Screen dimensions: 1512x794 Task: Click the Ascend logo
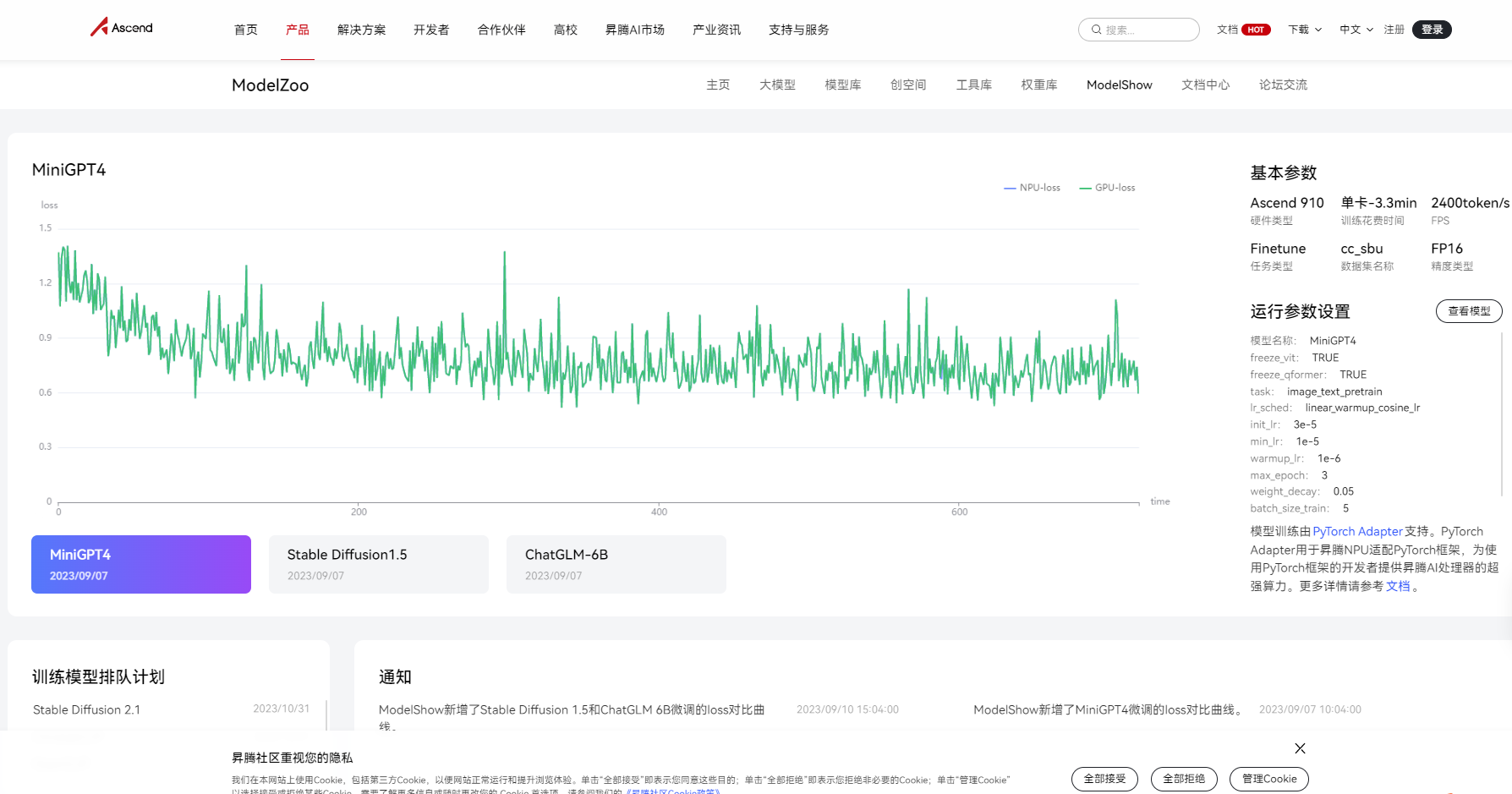[x=122, y=27]
